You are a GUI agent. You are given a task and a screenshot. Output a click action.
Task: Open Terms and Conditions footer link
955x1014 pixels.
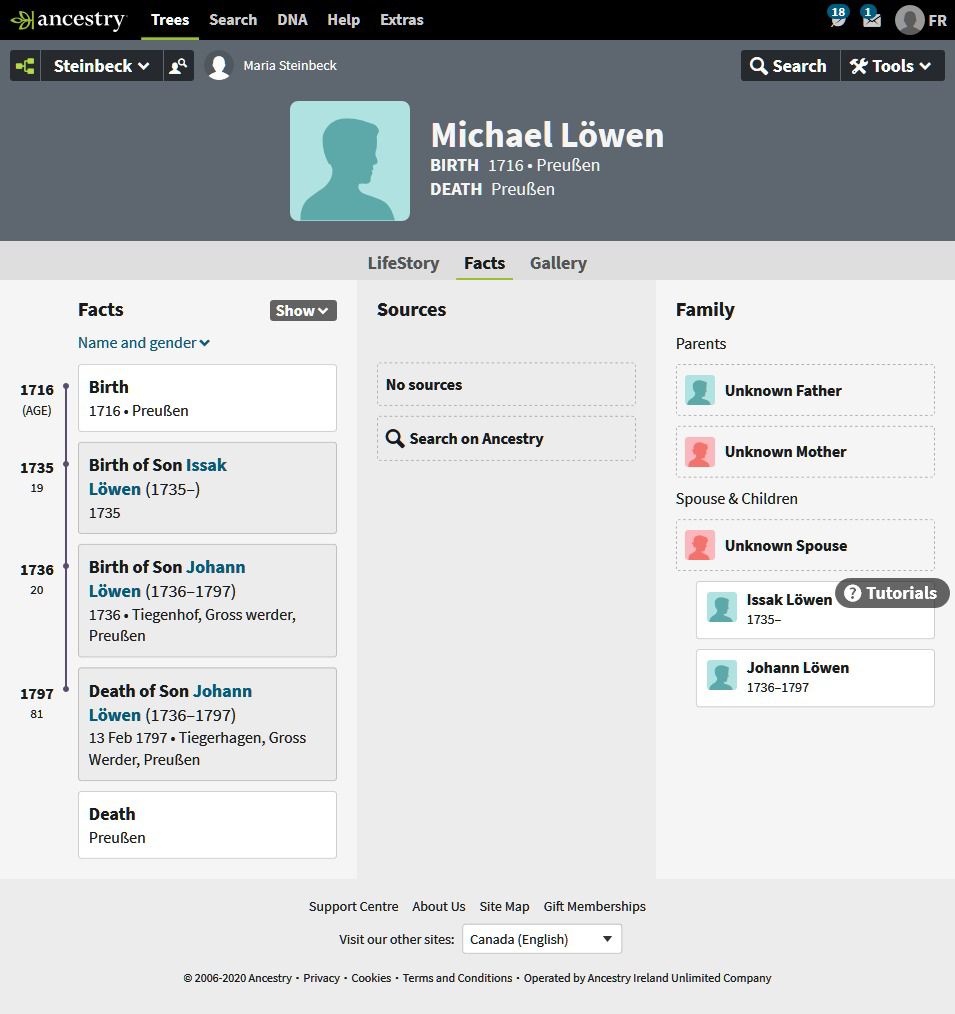click(457, 978)
